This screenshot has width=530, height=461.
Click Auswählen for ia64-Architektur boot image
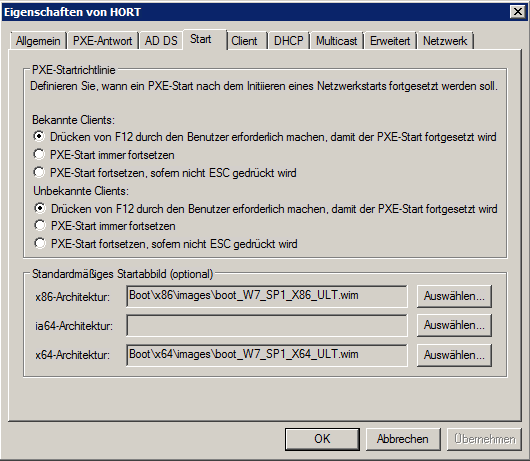pos(454,325)
